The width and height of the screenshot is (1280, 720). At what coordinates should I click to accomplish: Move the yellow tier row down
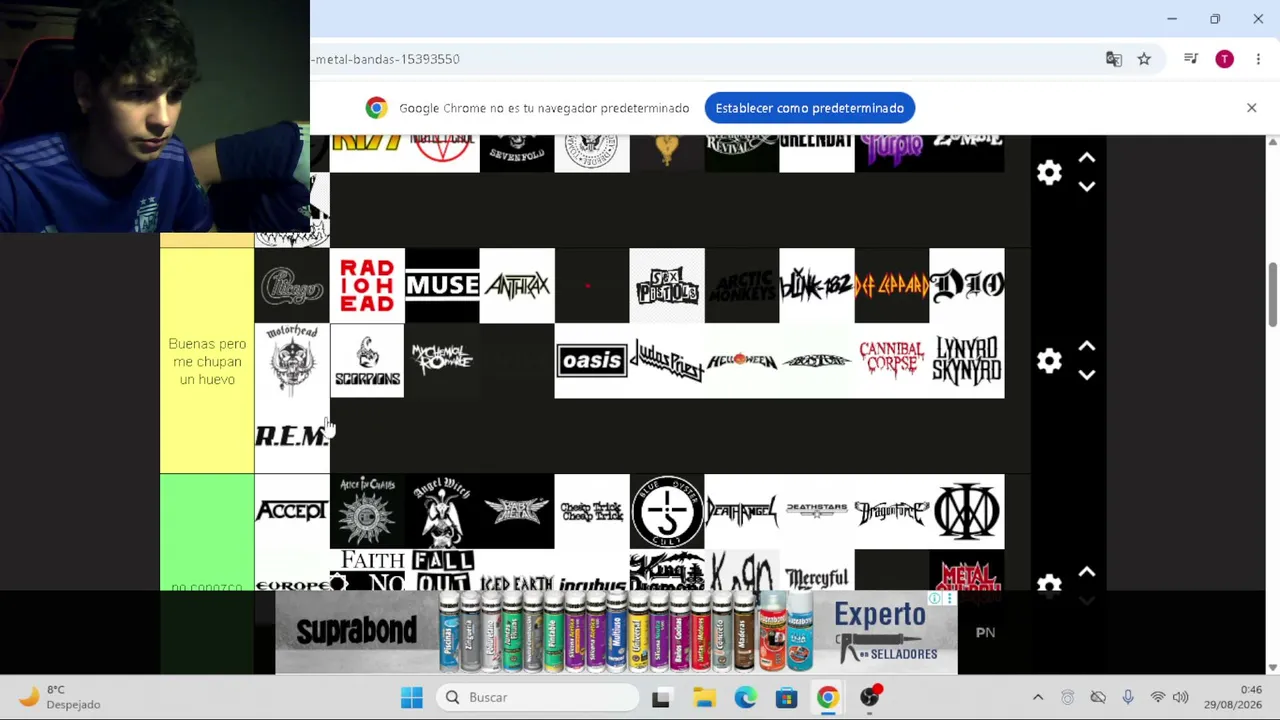pyautogui.click(x=1087, y=375)
